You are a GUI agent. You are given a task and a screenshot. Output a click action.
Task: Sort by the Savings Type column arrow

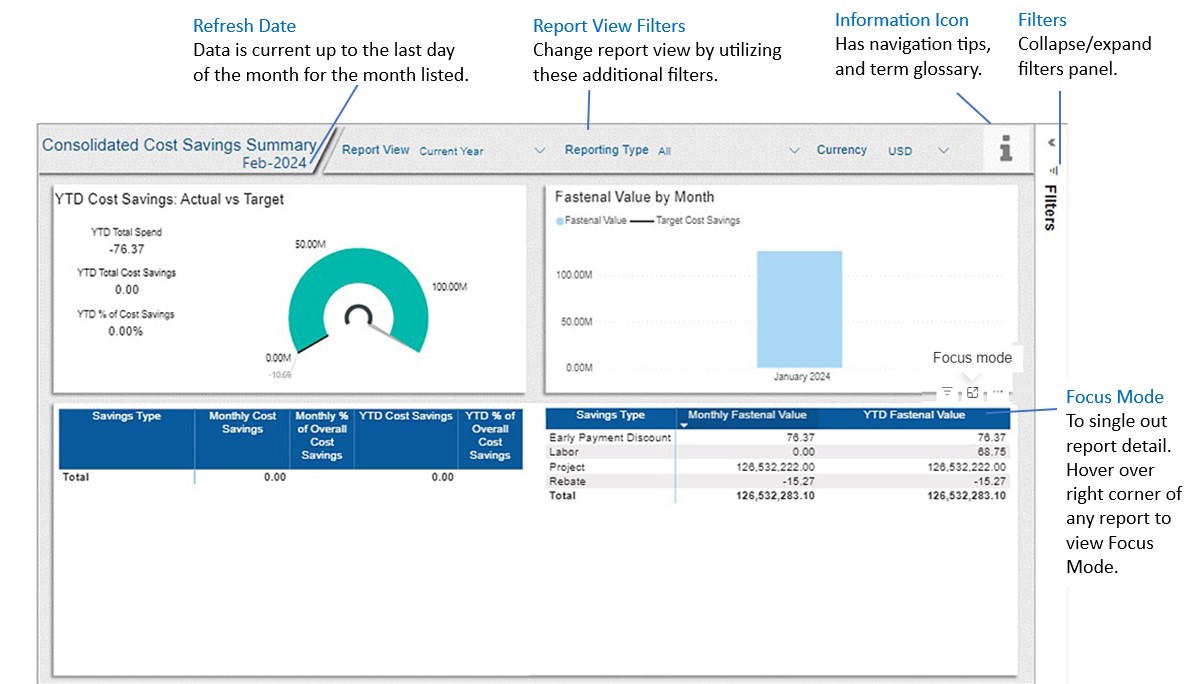[683, 426]
